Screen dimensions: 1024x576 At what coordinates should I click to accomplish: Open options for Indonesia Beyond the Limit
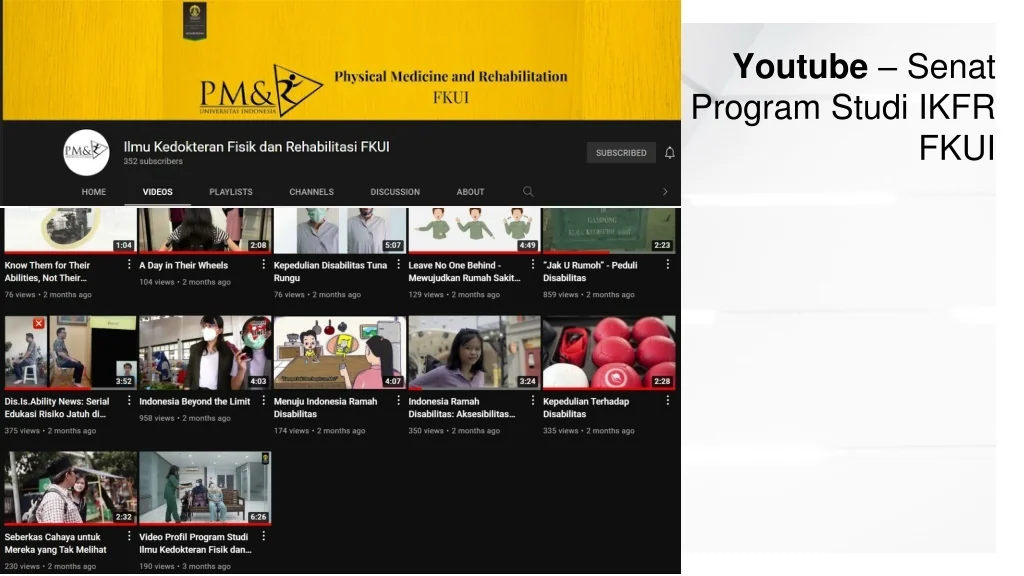click(x=263, y=400)
